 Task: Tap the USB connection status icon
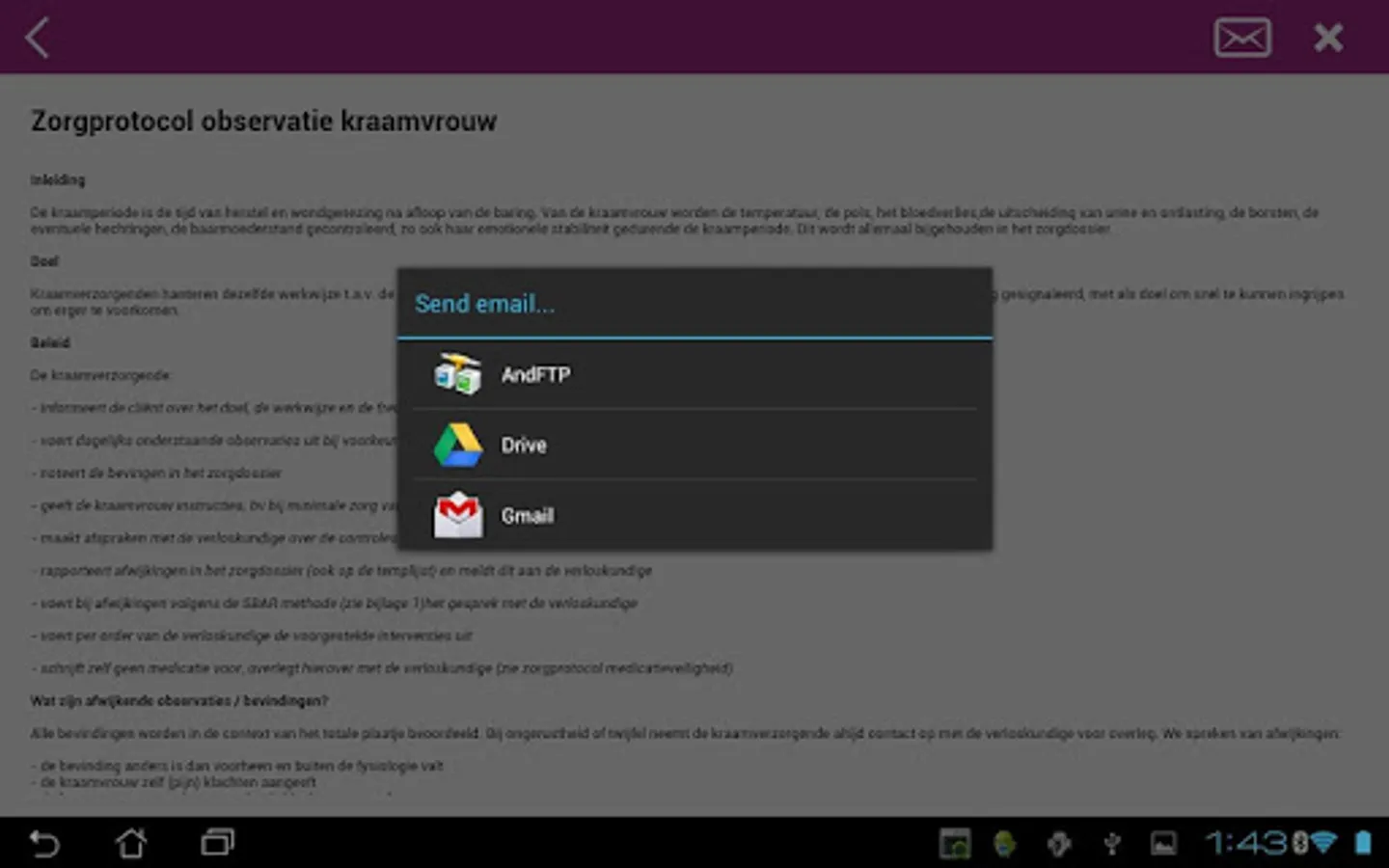click(x=1111, y=844)
